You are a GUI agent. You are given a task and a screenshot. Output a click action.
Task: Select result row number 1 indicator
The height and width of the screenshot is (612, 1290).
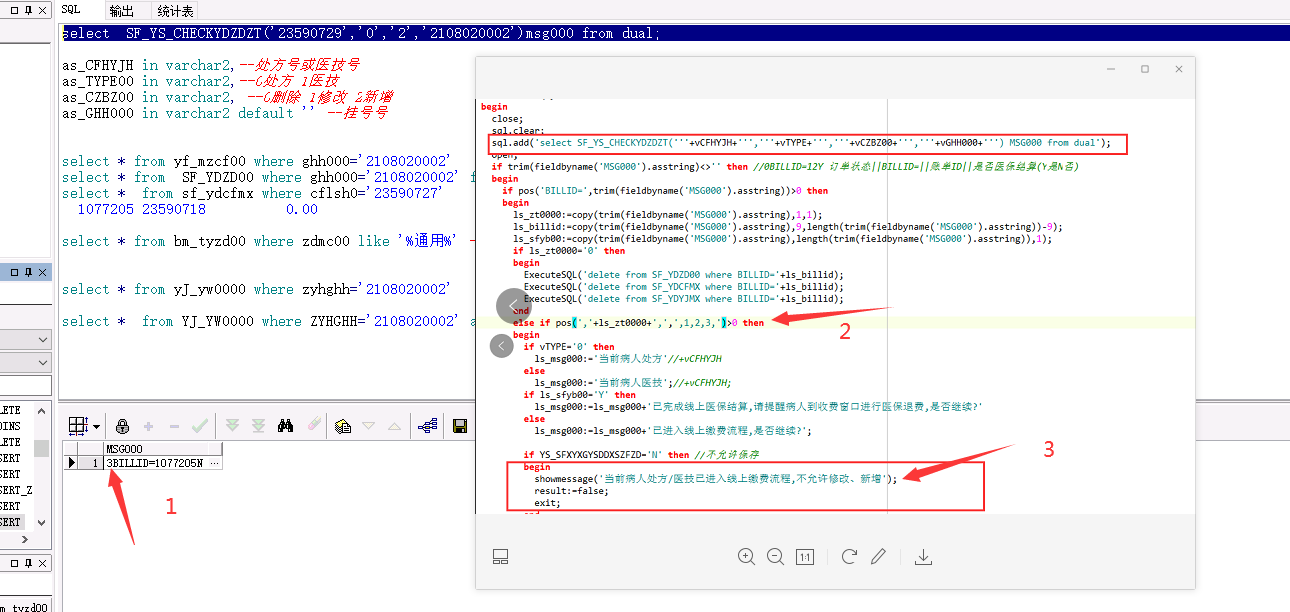[90, 463]
